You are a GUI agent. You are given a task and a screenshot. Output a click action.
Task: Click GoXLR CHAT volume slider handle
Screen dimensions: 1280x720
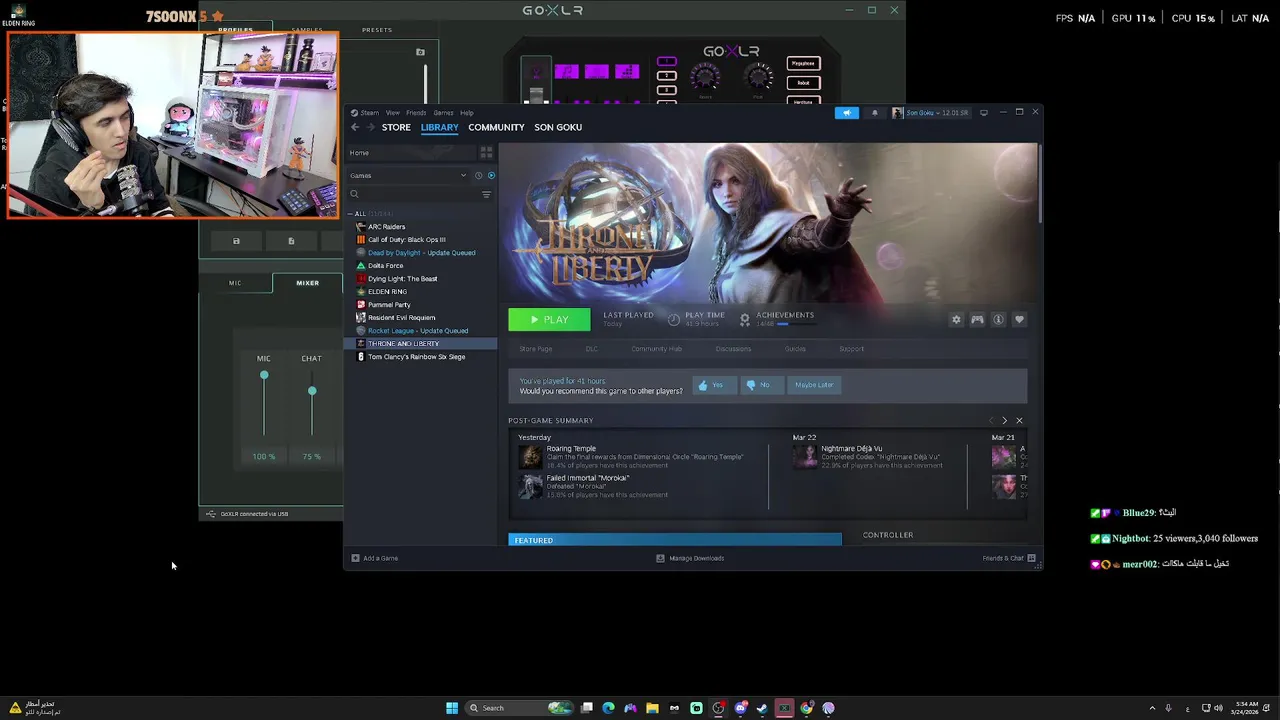click(312, 391)
